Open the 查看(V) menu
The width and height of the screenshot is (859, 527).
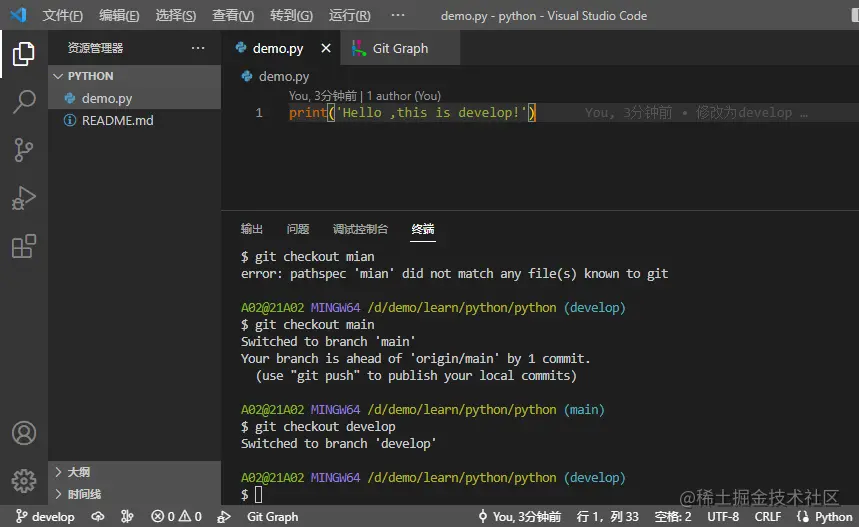coord(233,15)
